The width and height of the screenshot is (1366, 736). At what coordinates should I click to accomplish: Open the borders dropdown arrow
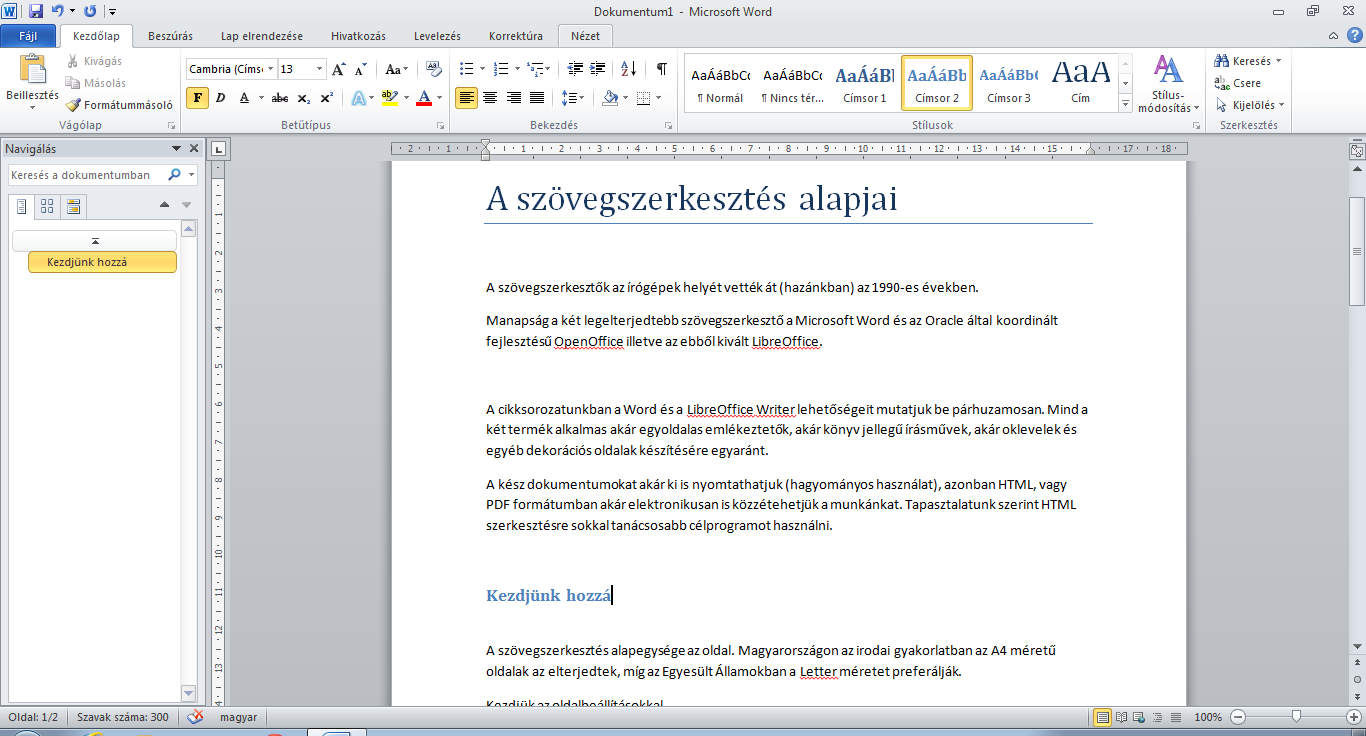click(x=657, y=98)
